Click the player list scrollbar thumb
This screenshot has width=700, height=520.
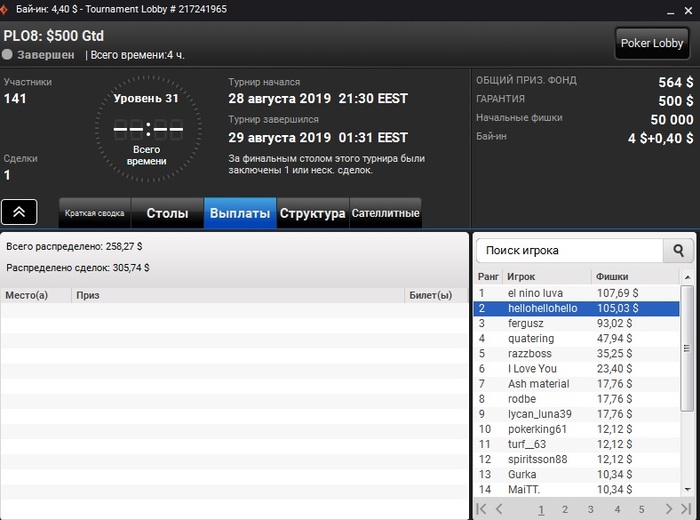(x=687, y=348)
